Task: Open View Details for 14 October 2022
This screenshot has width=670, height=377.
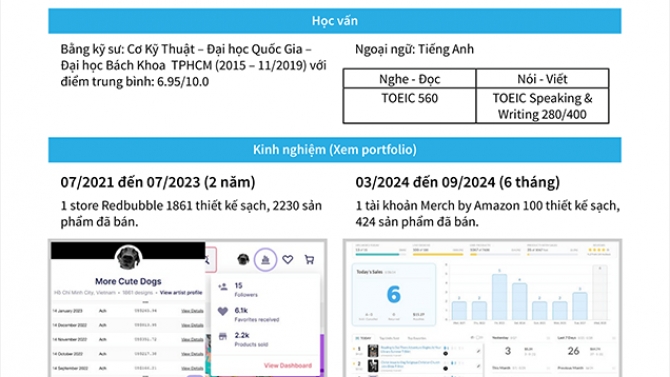Action: [192, 354]
